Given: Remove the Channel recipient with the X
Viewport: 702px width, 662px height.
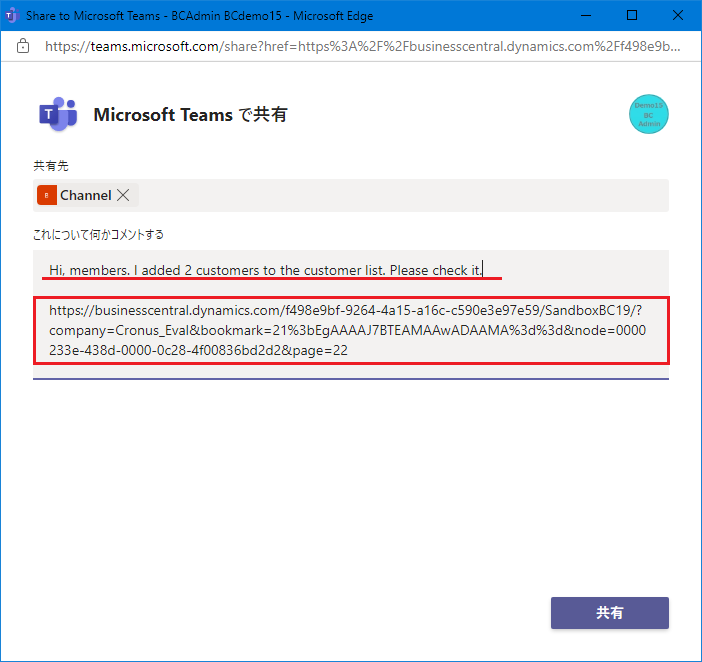Looking at the screenshot, I should (x=123, y=196).
